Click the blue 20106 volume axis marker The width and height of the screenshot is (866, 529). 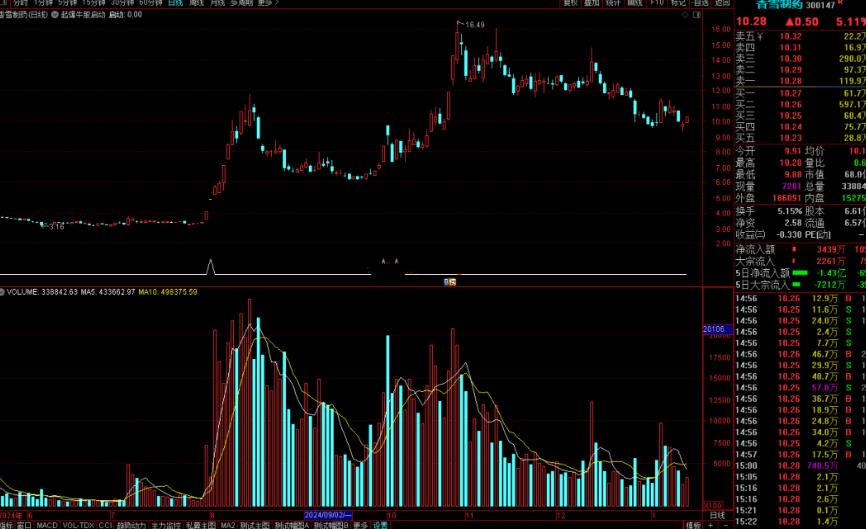[x=717, y=329]
